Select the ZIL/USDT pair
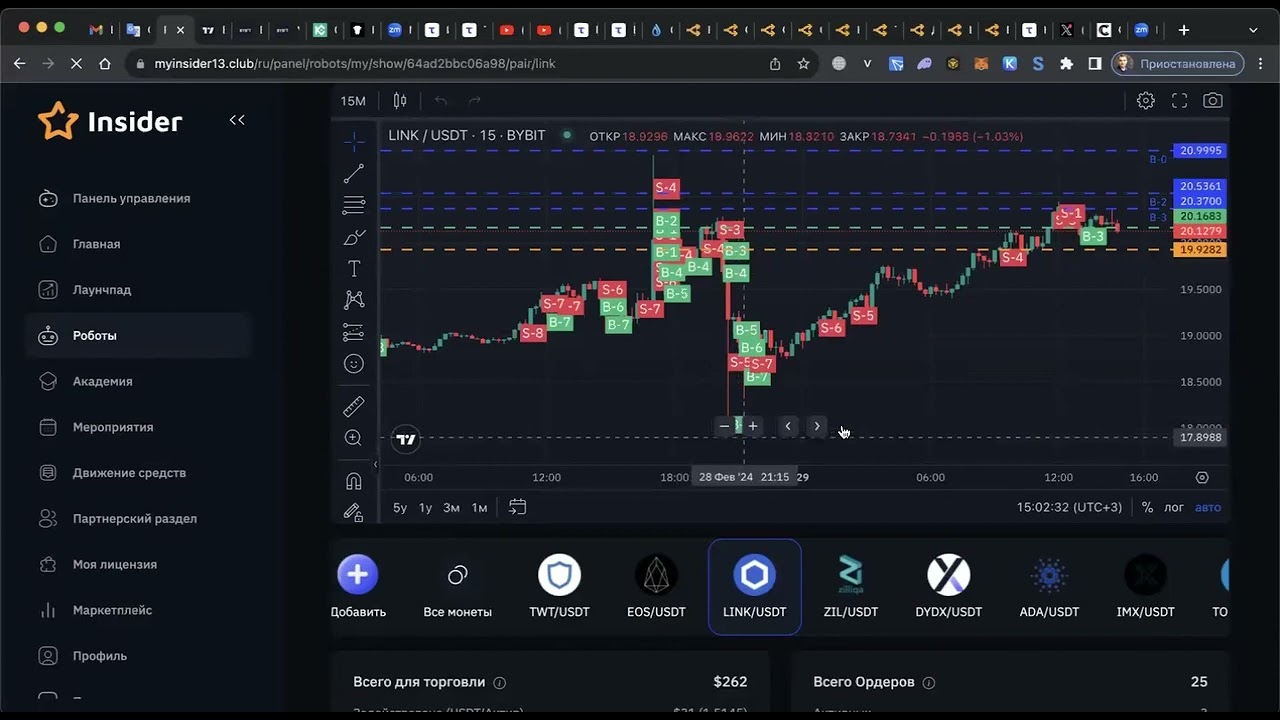 851,587
